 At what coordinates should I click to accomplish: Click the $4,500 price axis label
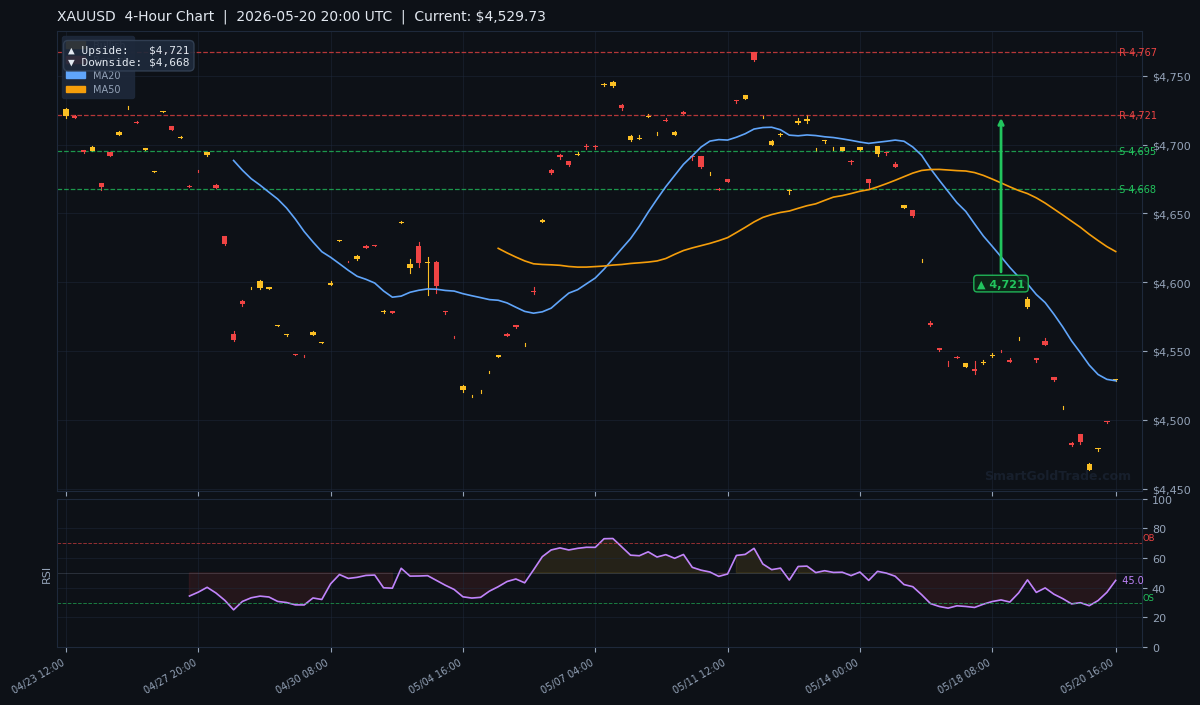pos(1172,421)
